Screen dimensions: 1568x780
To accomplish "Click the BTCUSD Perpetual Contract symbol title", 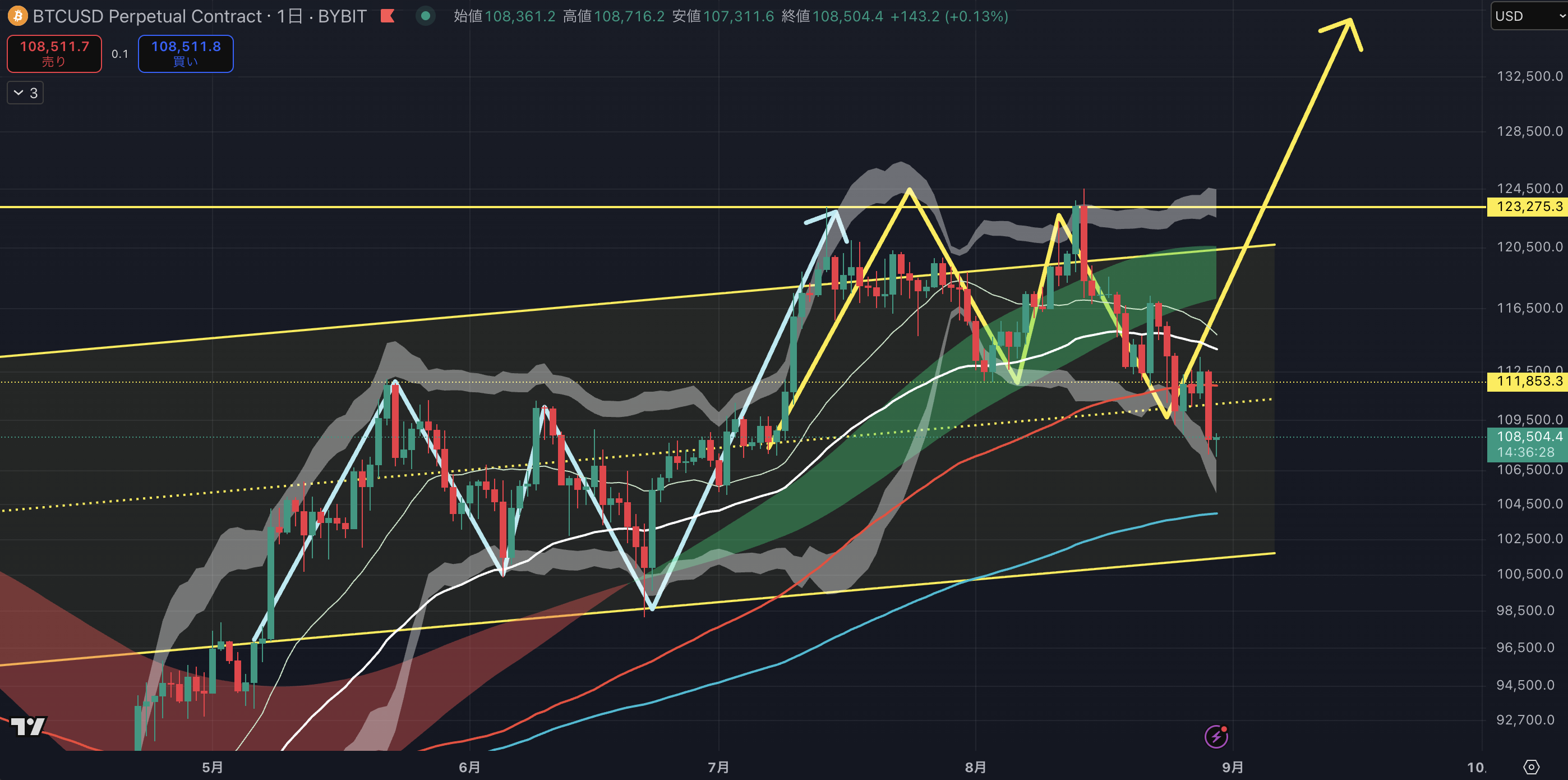I will tap(147, 16).
